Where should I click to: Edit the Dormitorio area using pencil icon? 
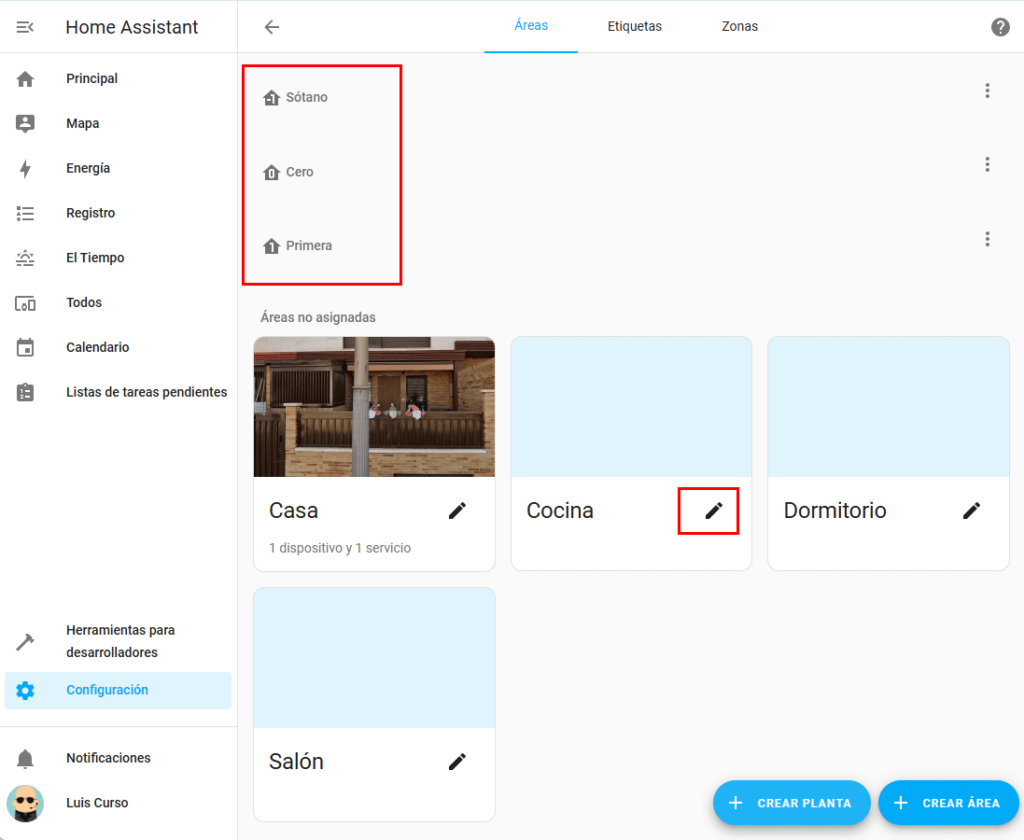tap(971, 510)
